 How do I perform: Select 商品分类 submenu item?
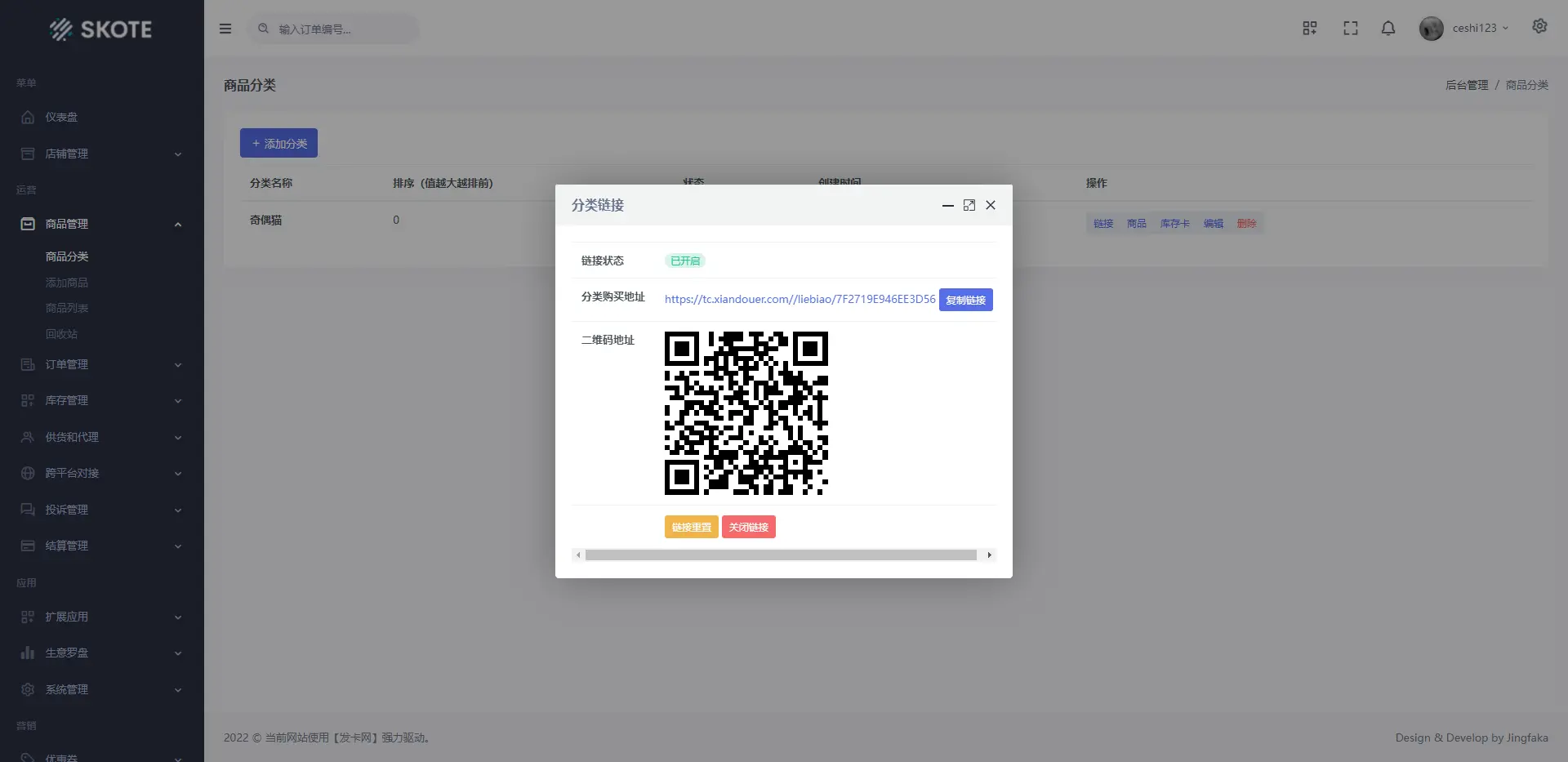67,256
